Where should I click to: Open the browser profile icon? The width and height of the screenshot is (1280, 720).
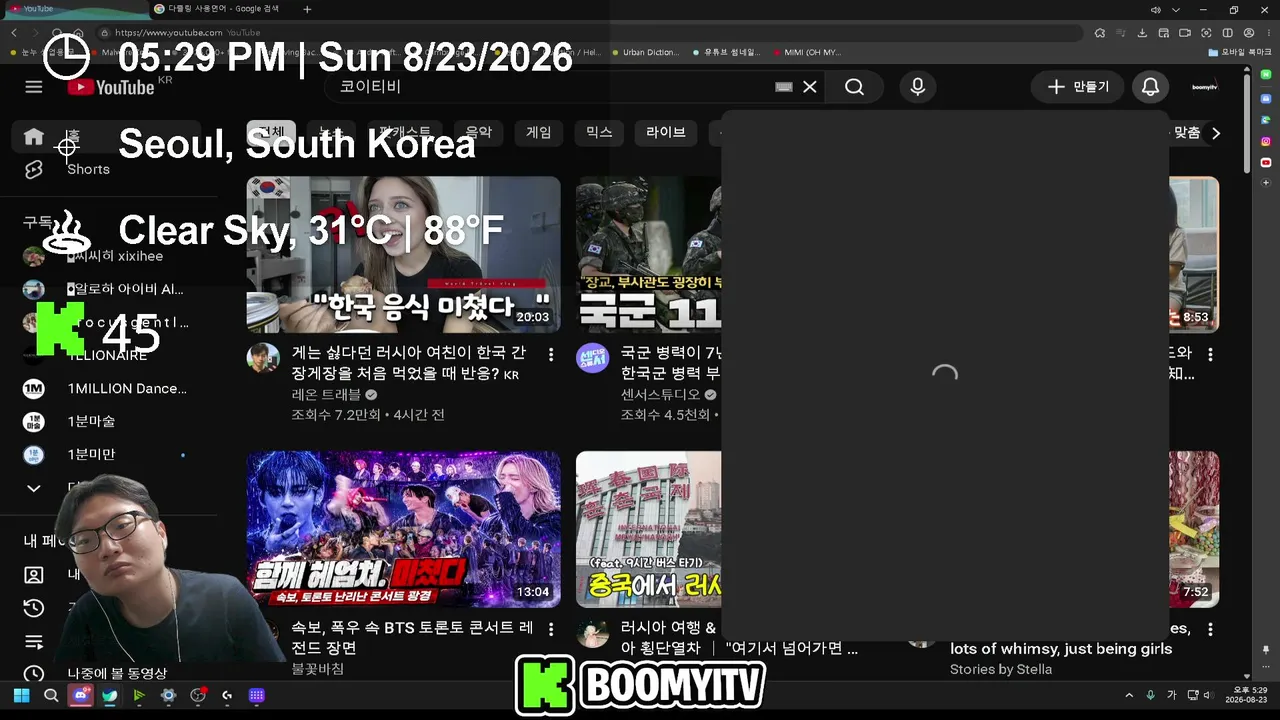coord(1248,33)
